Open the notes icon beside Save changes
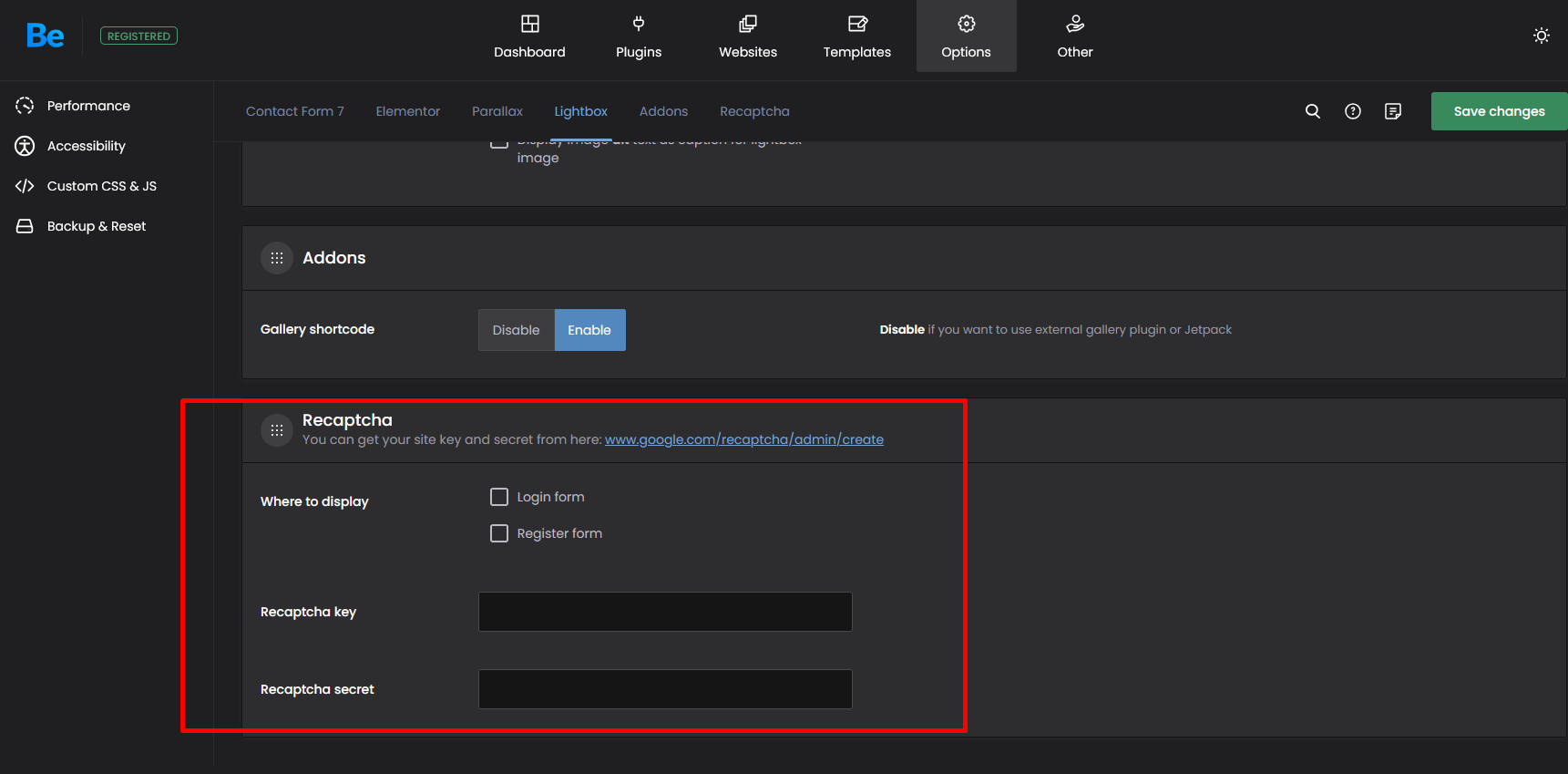The image size is (1568, 774). coord(1392,111)
